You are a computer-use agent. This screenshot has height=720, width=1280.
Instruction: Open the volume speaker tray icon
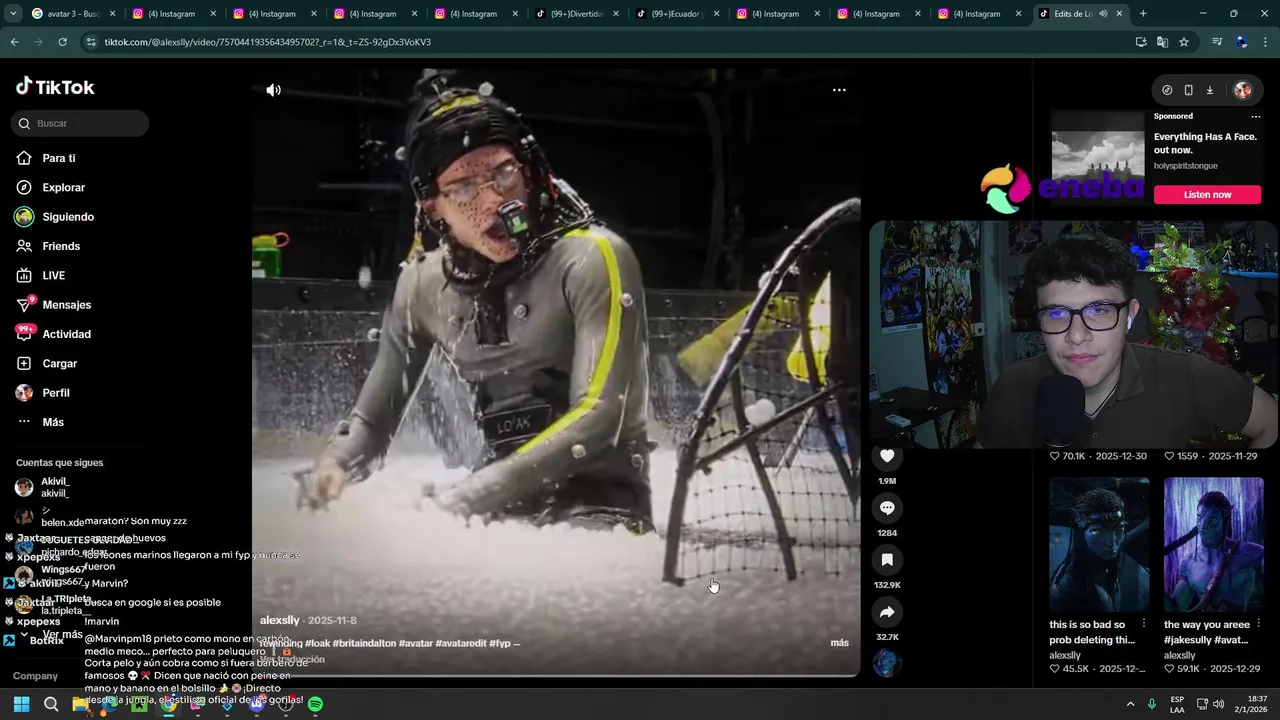[1218, 704]
